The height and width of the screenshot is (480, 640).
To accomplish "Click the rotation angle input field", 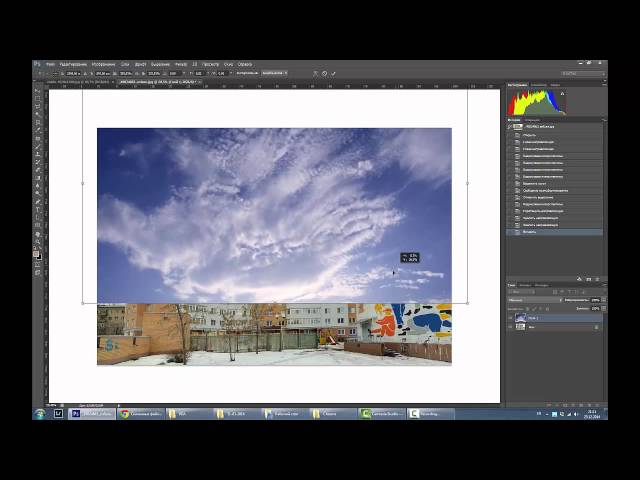I will pyautogui.click(x=176, y=73).
